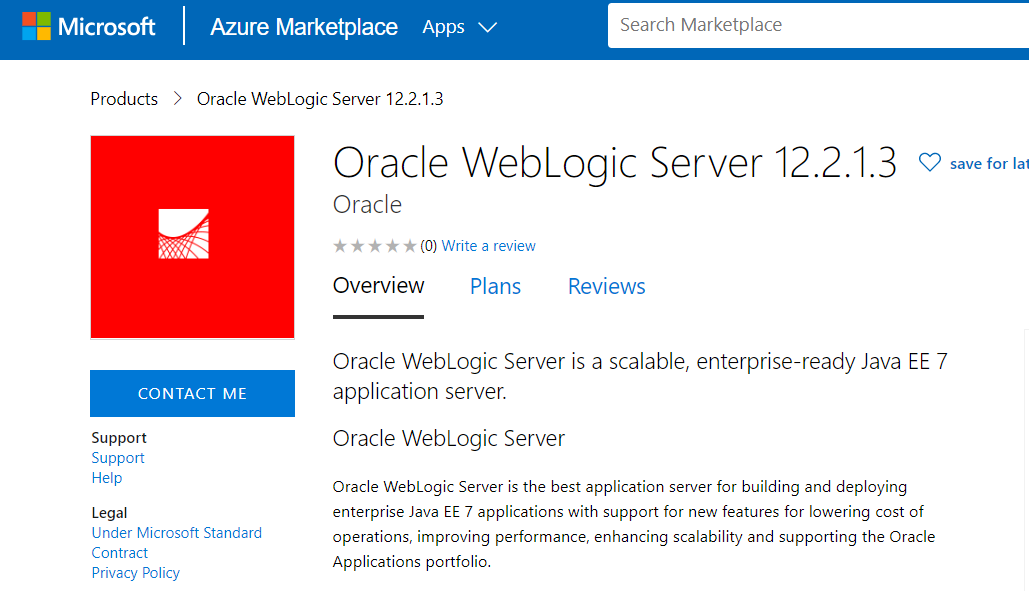
Task: Open the Write a review link
Action: (x=488, y=246)
